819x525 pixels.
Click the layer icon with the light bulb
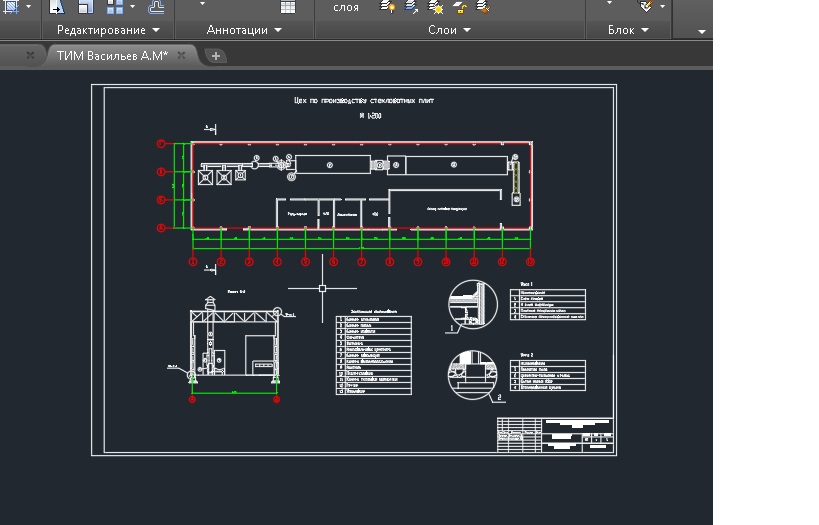[x=387, y=7]
